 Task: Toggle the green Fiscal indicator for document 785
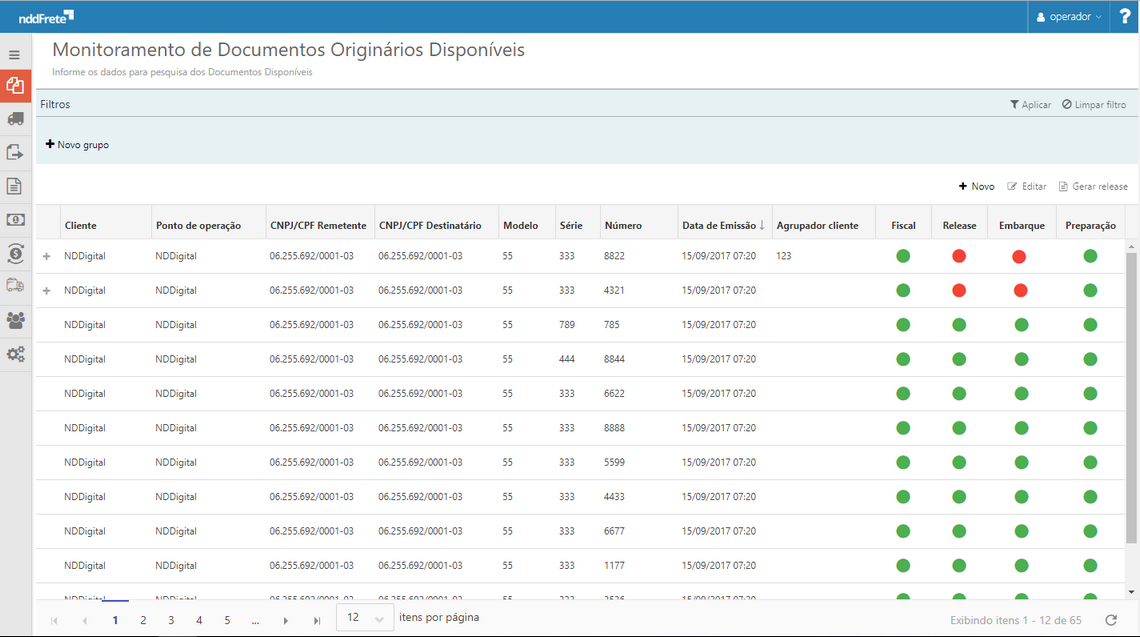902,324
